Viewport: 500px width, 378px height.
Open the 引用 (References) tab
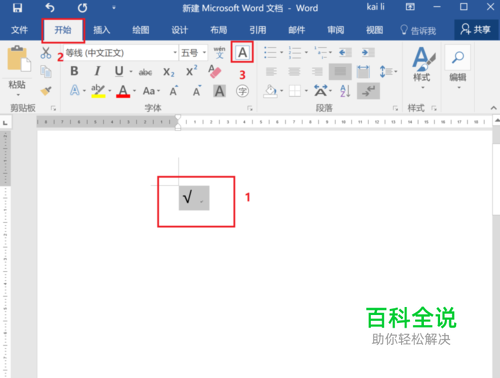coord(258,30)
